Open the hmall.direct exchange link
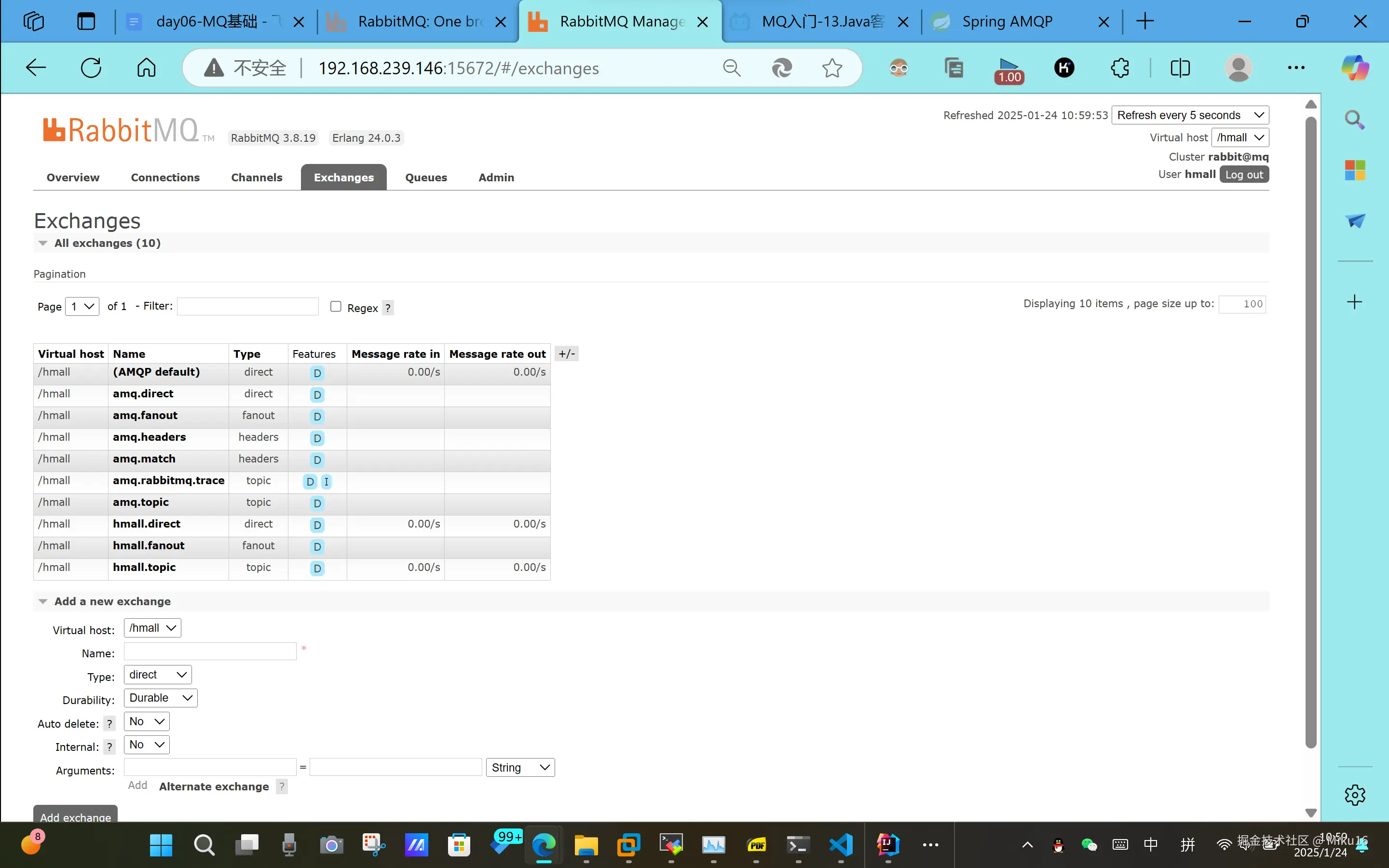This screenshot has height=868, width=1389. pos(146,524)
